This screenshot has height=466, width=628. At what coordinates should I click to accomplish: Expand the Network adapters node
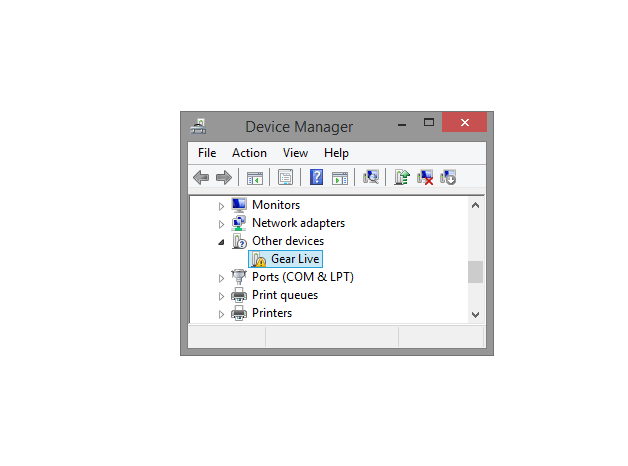(221, 224)
